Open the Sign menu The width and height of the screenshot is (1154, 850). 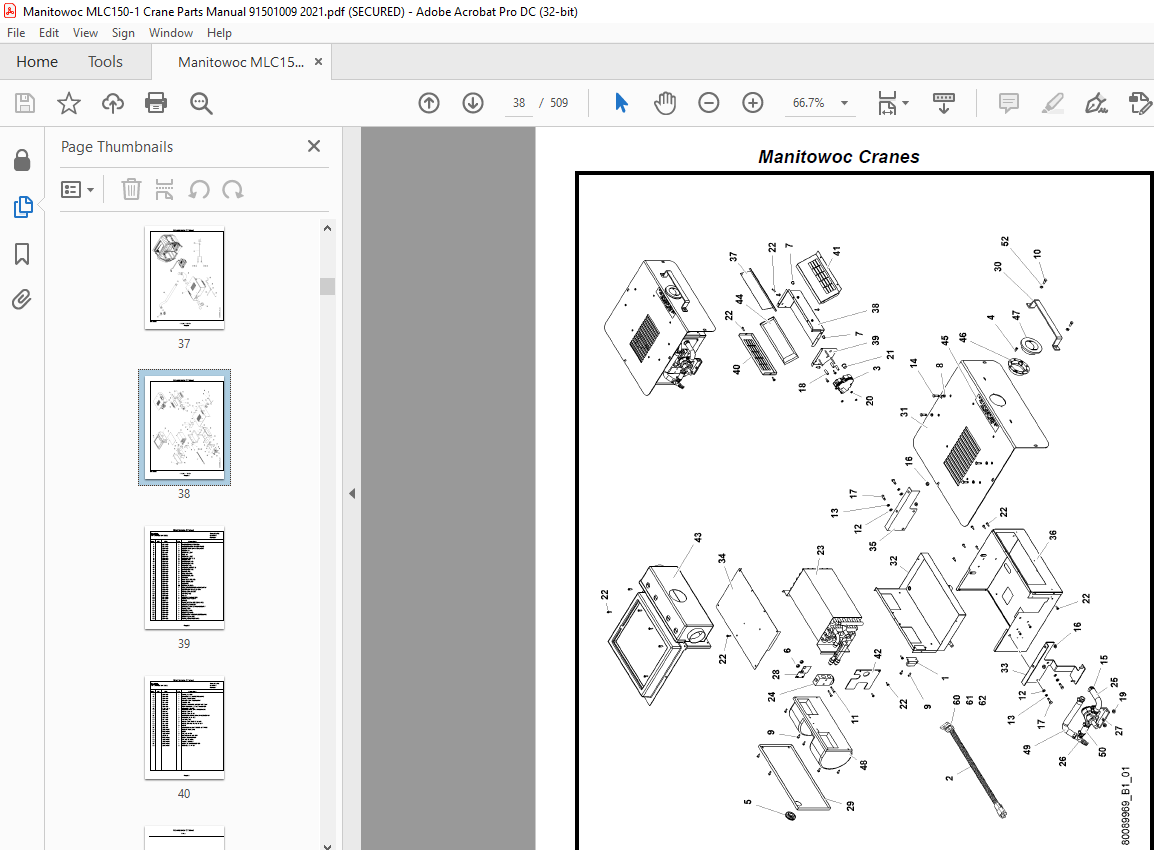(x=123, y=32)
